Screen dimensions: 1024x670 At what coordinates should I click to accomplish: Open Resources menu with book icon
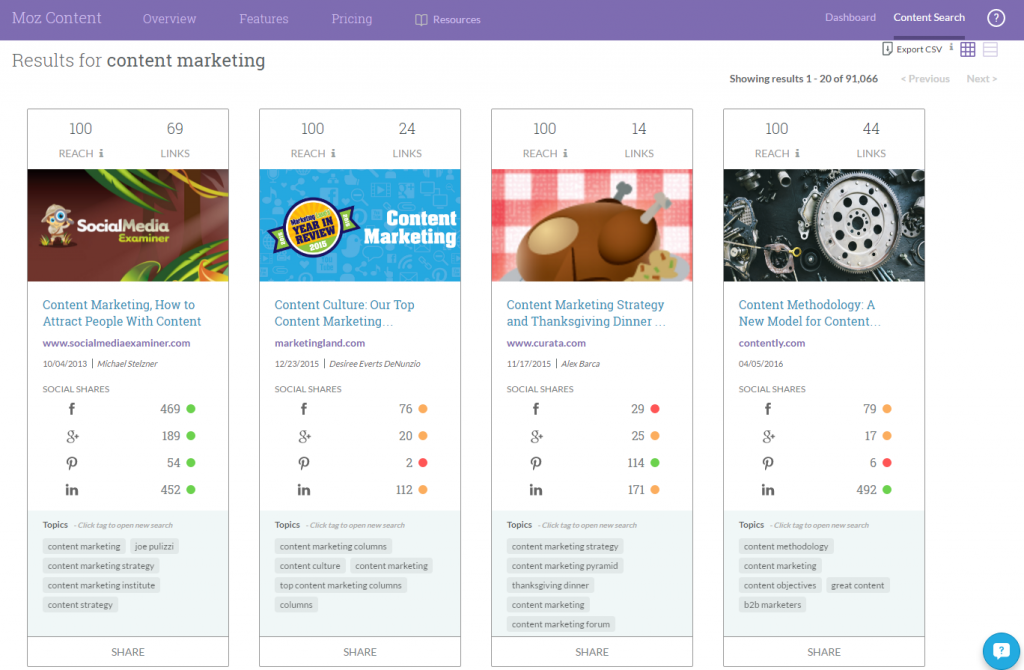448,20
